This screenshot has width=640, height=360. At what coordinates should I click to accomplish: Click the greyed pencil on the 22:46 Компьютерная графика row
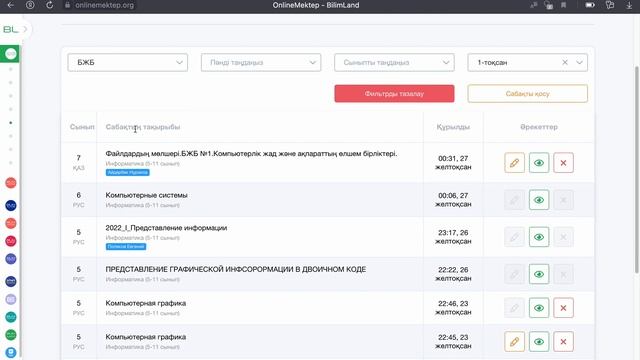pyautogui.click(x=514, y=308)
